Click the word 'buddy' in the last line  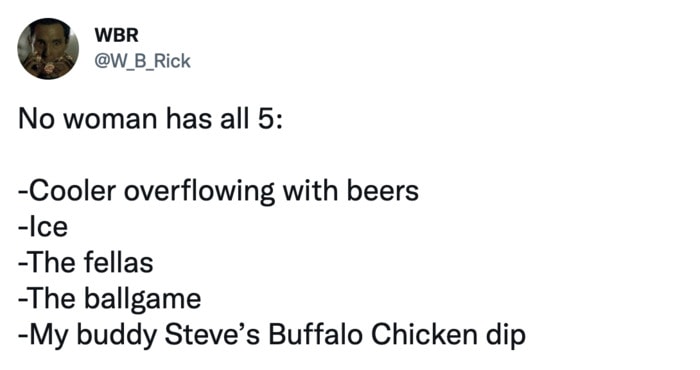tap(117, 336)
